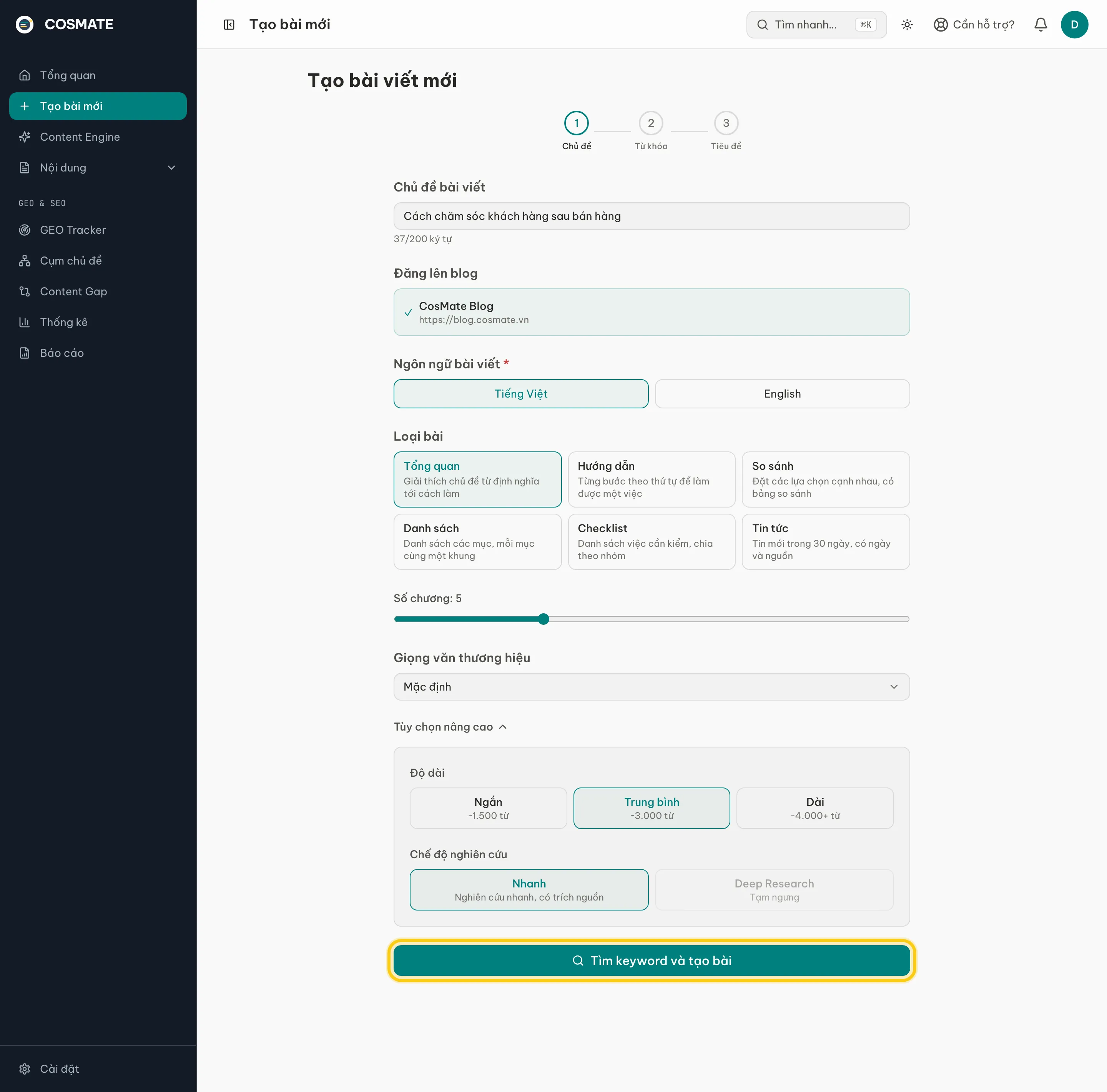Image resolution: width=1107 pixels, height=1092 pixels.
Task: Go to step 2 Từ khóa
Action: tap(650, 131)
